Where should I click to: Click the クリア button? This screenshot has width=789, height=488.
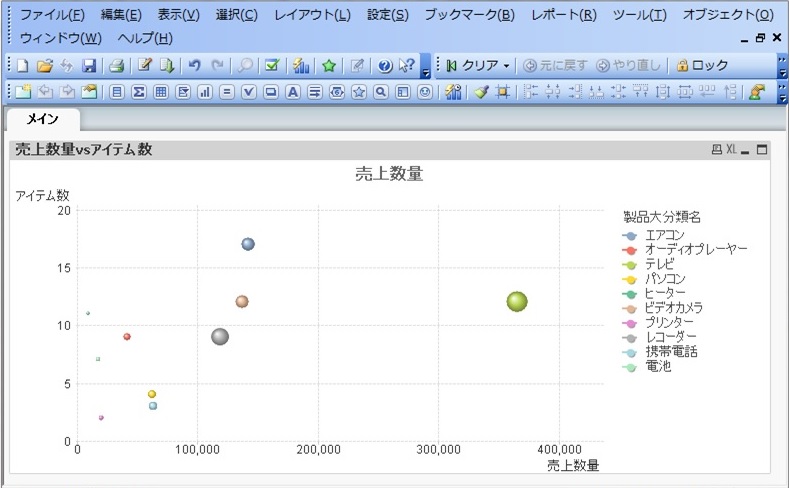point(473,65)
